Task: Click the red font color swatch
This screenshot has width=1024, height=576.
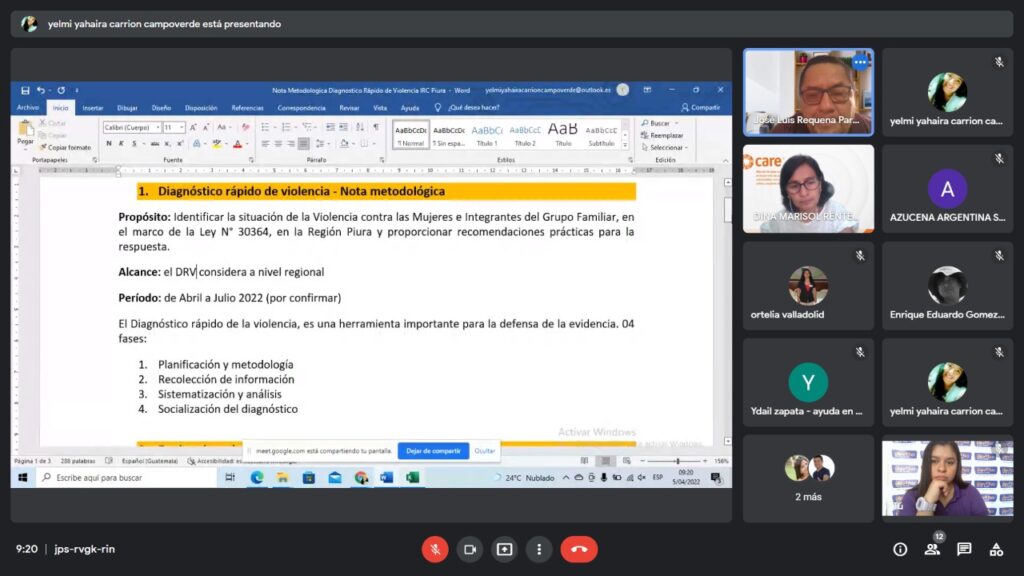Action: tap(237, 144)
